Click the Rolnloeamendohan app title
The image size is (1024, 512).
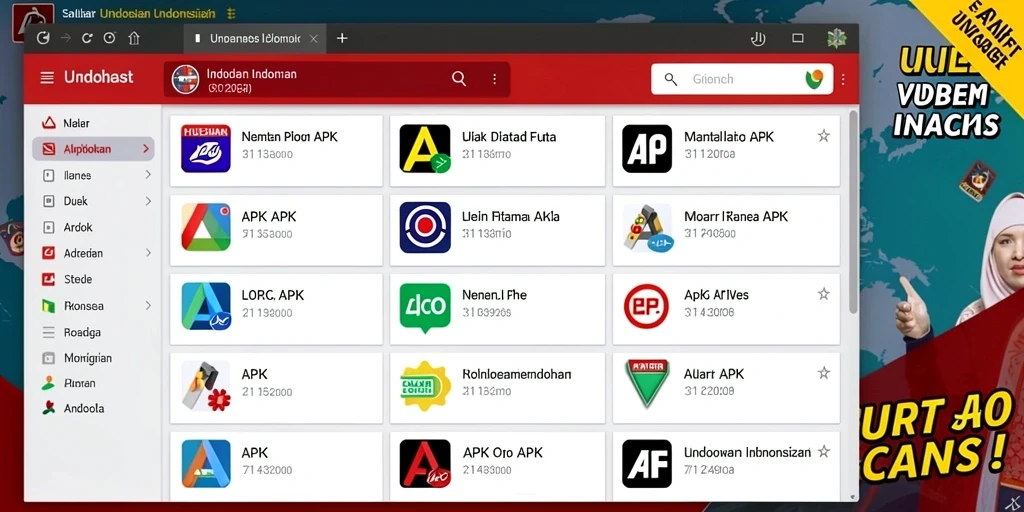tap(517, 374)
